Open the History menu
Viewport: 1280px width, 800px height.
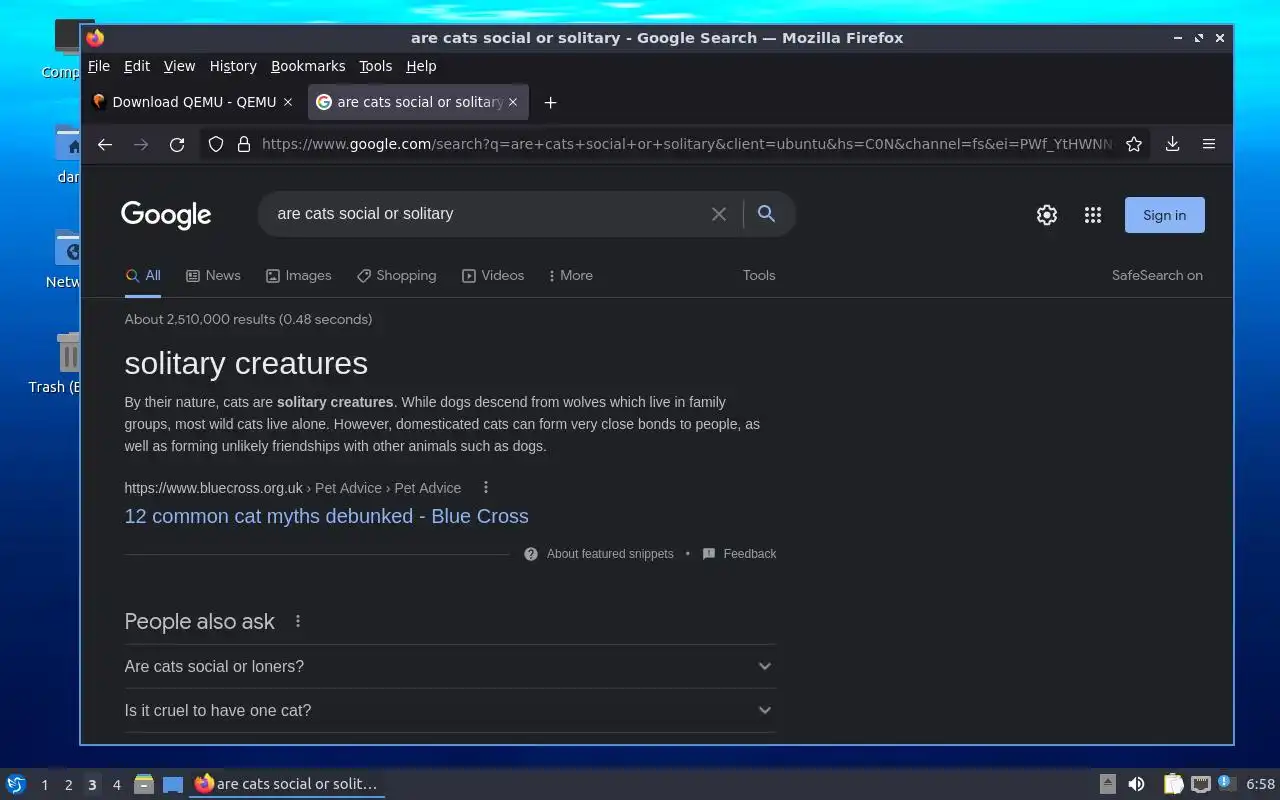click(233, 66)
